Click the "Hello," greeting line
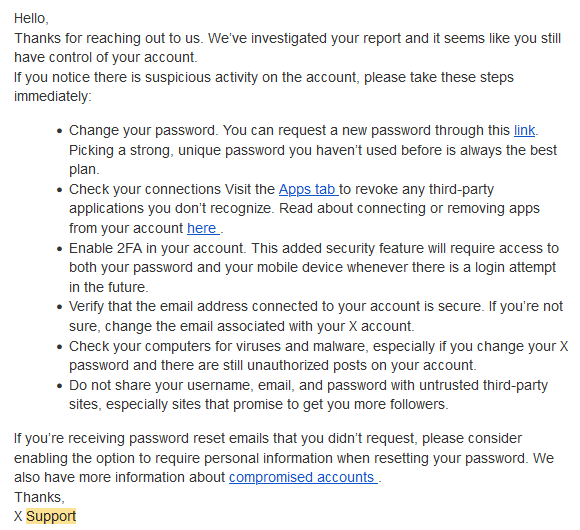Image resolution: width=580 pixels, height=530 pixels. (x=31, y=18)
